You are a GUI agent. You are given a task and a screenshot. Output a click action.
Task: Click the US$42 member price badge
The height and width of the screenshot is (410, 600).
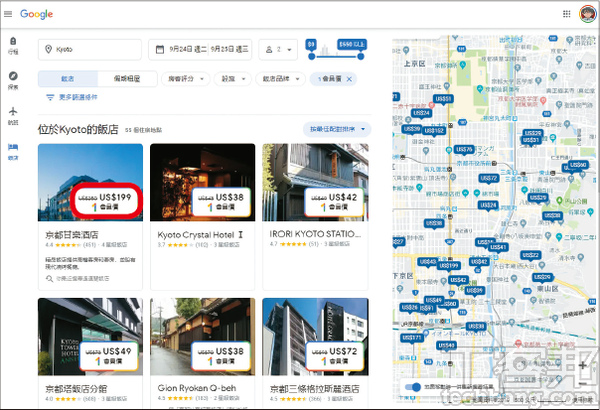click(x=334, y=202)
